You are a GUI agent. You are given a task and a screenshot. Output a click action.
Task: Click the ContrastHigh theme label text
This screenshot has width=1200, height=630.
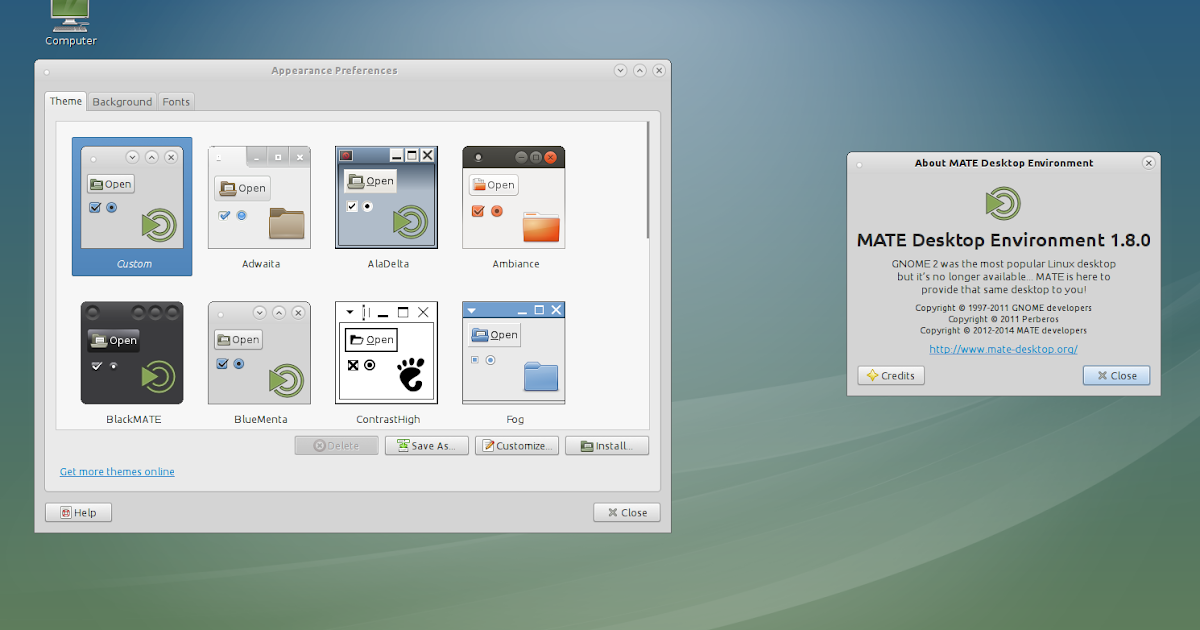388,420
